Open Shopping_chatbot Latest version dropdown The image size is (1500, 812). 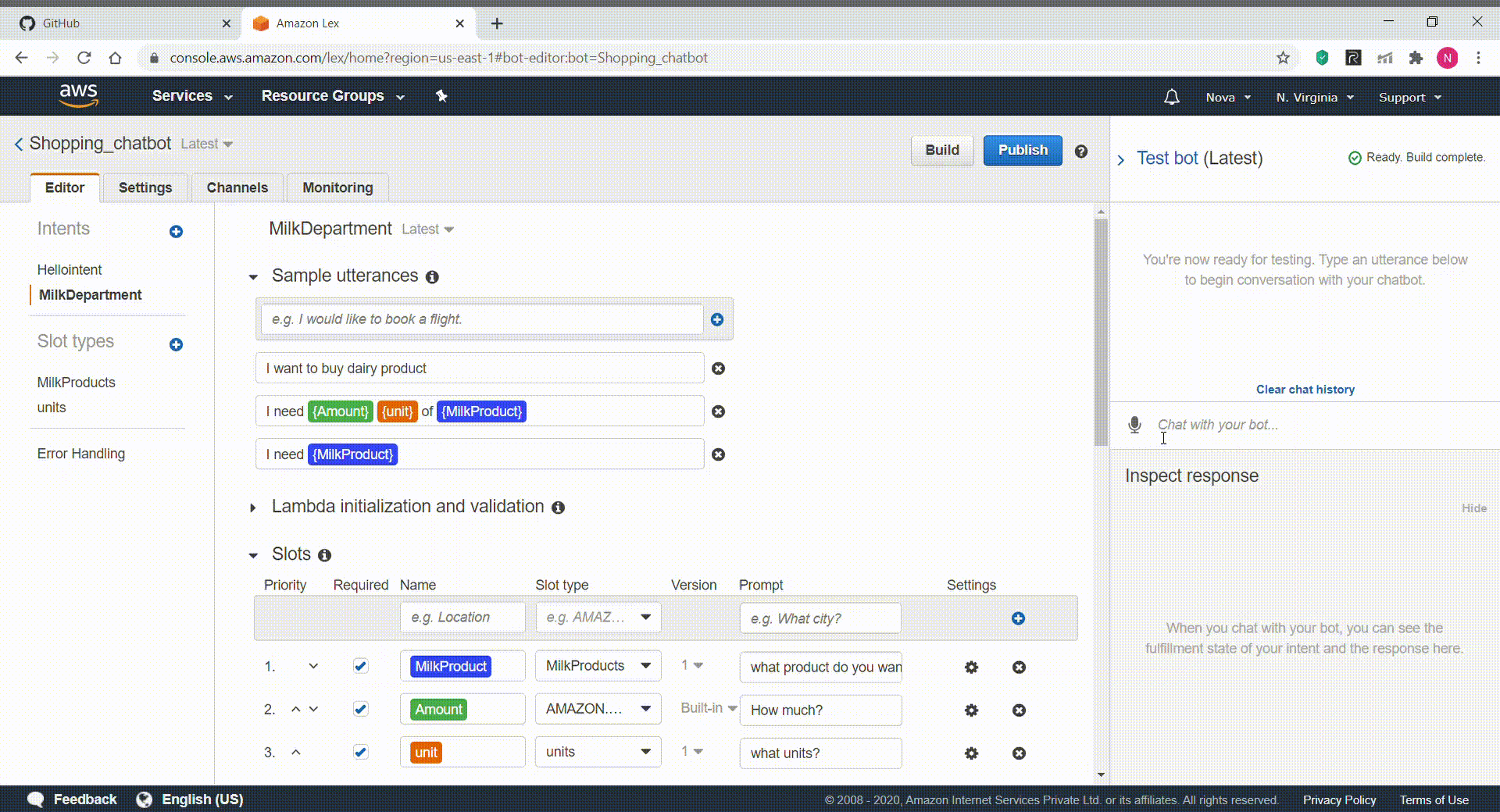click(x=207, y=144)
